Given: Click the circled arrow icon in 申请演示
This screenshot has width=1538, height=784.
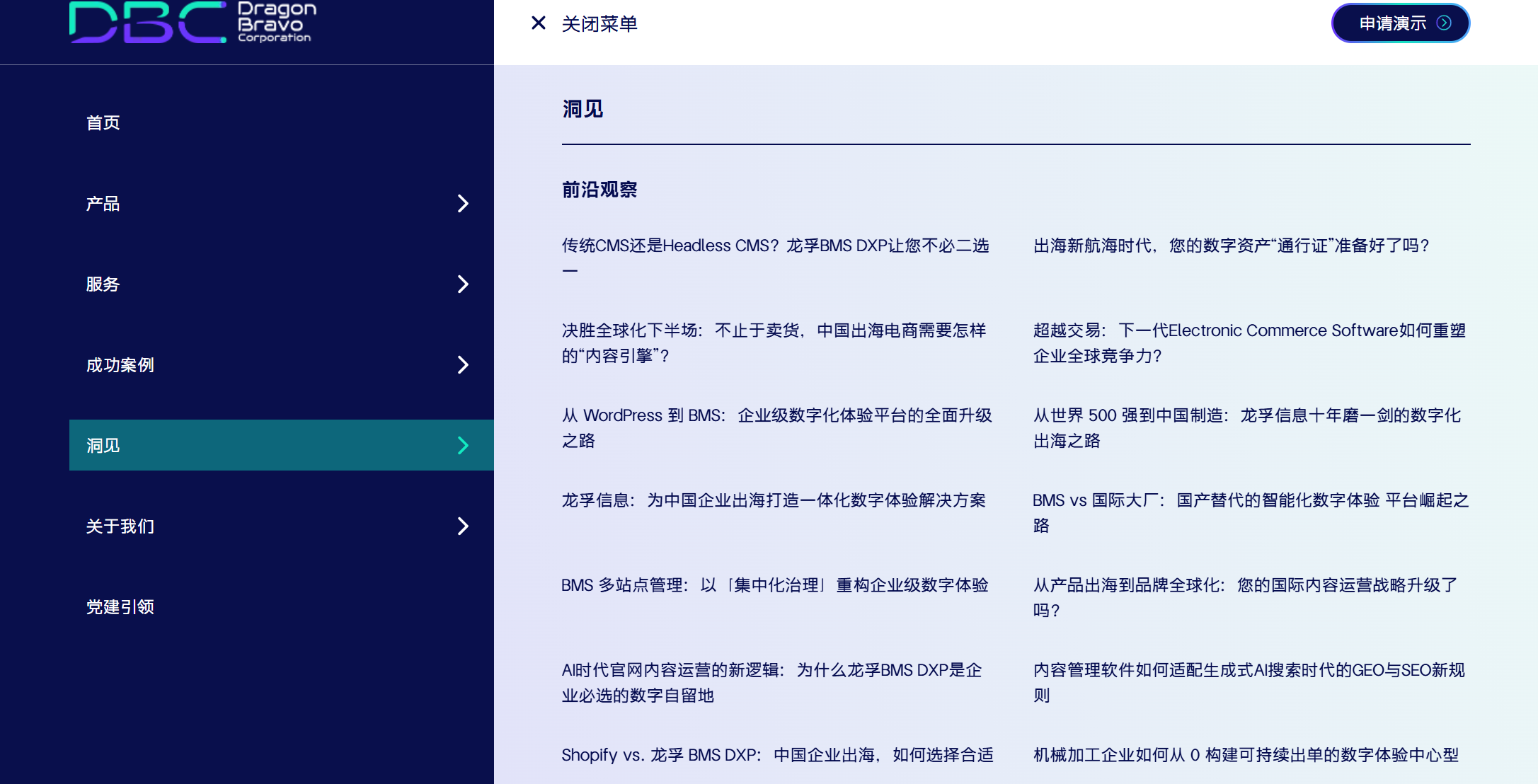Looking at the screenshot, I should click(1444, 23).
